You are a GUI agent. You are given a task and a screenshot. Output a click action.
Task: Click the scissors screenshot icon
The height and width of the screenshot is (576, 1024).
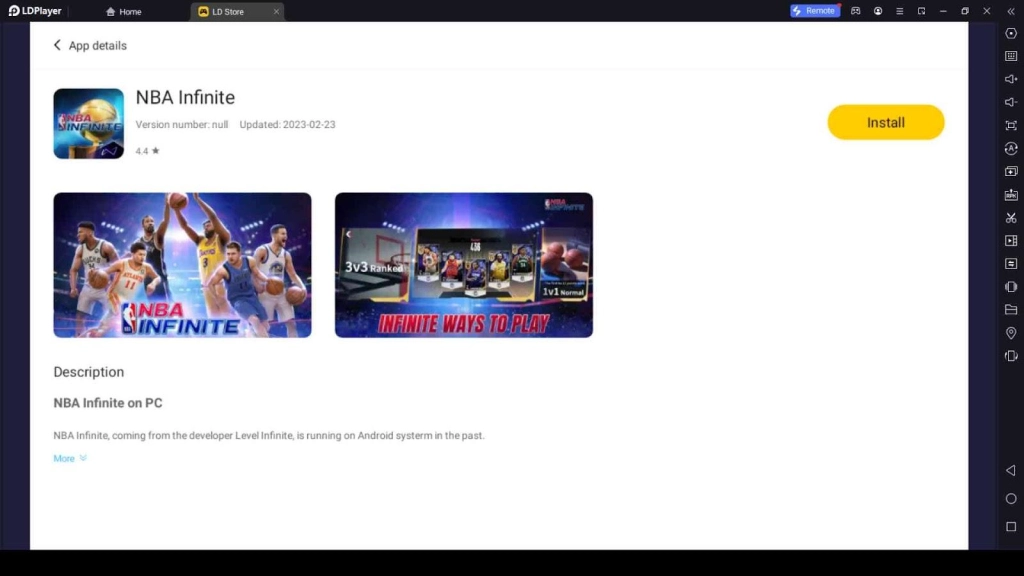pyautogui.click(x=1011, y=218)
